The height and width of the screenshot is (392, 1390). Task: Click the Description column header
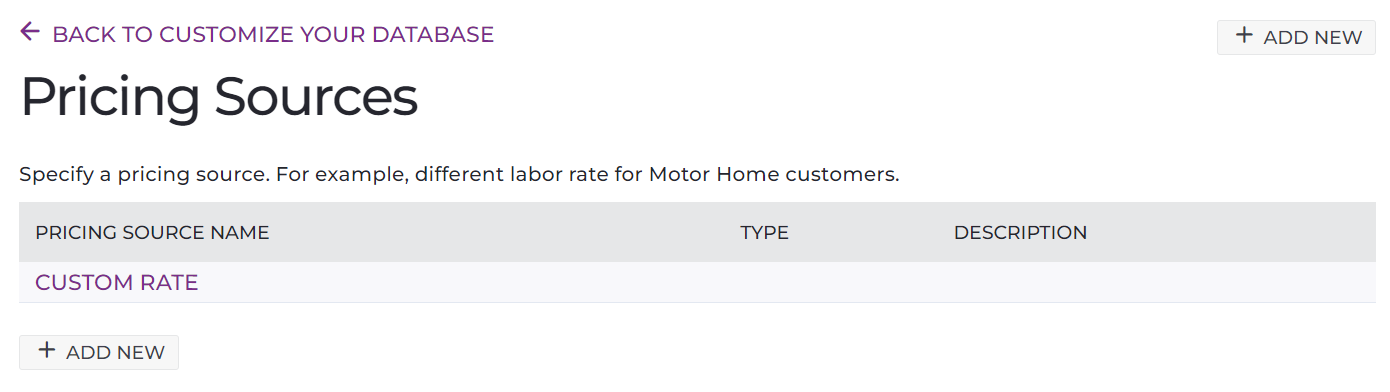tap(1020, 233)
